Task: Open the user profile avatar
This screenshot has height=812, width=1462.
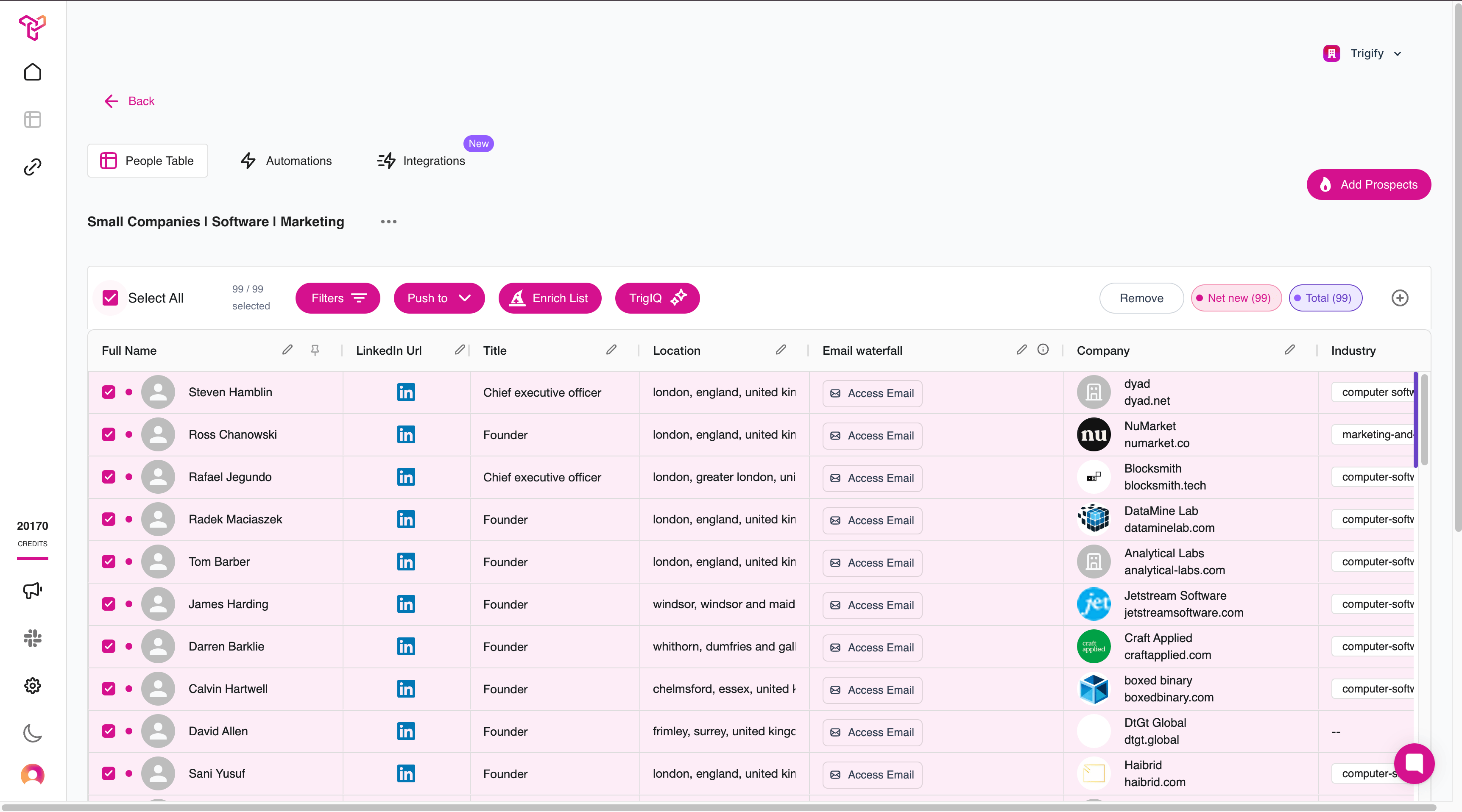Action: (32, 775)
